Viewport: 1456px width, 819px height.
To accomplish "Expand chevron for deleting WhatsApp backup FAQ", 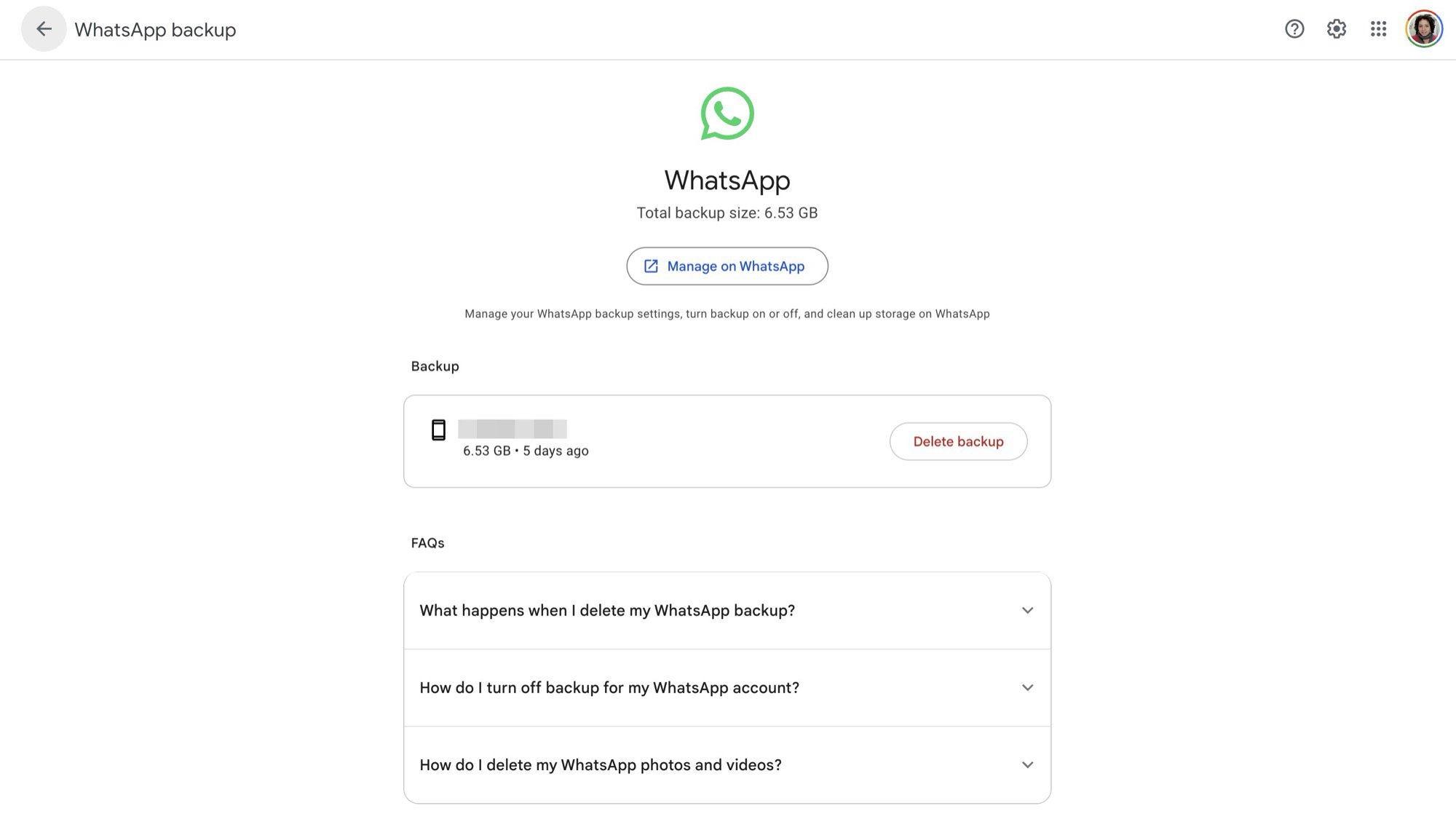I will pyautogui.click(x=1027, y=610).
